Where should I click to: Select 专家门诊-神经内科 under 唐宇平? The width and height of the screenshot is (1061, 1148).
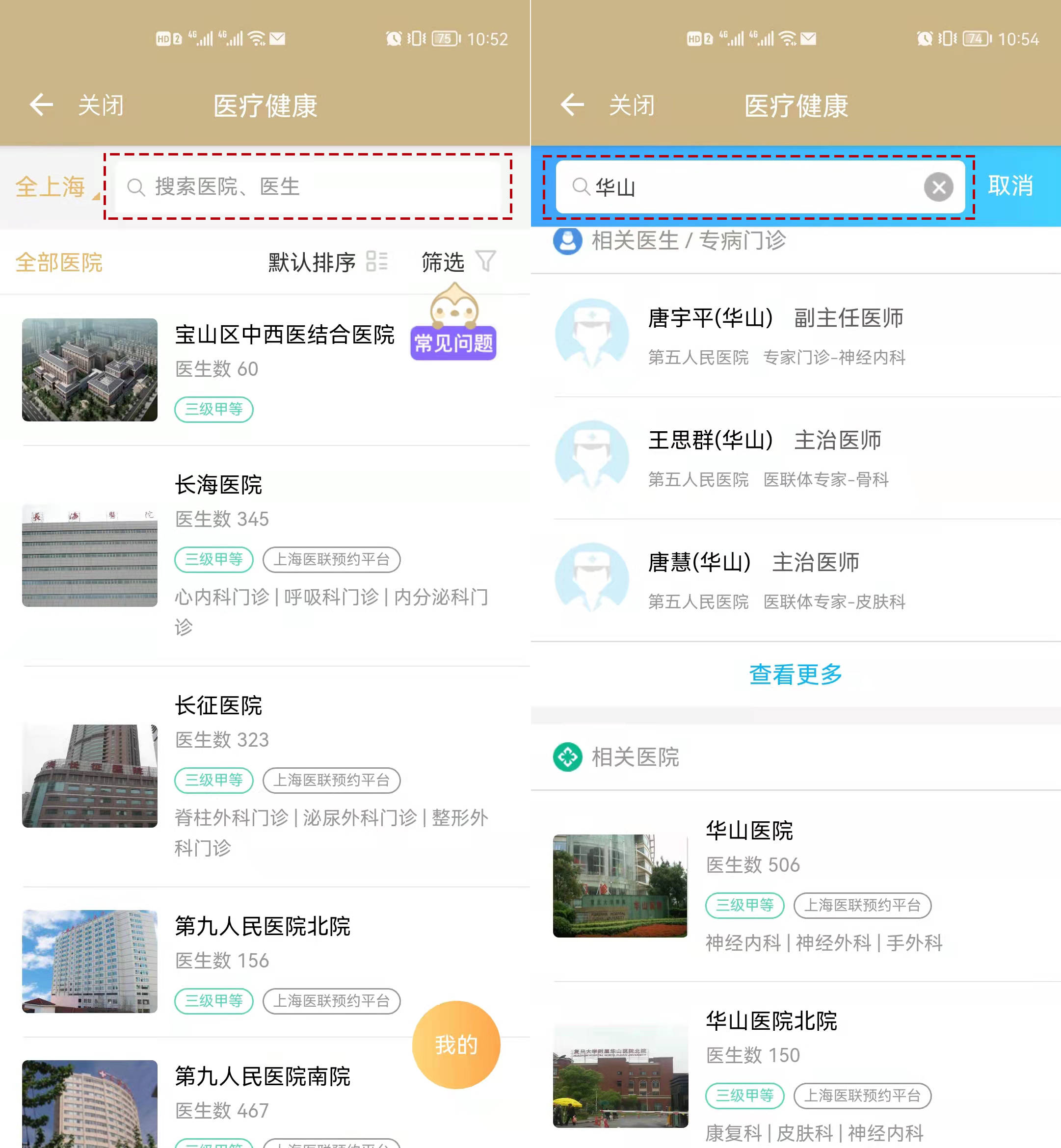coord(834,357)
